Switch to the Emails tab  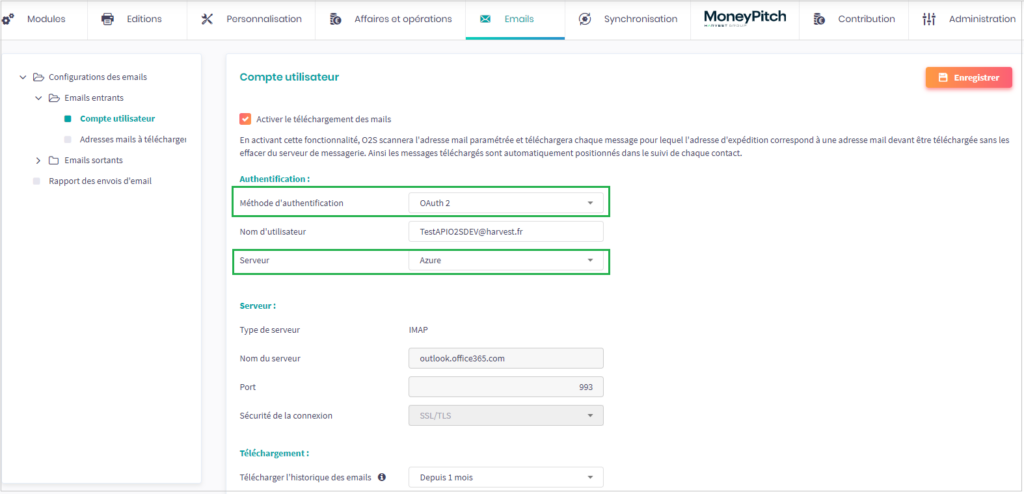pyautogui.click(x=515, y=19)
